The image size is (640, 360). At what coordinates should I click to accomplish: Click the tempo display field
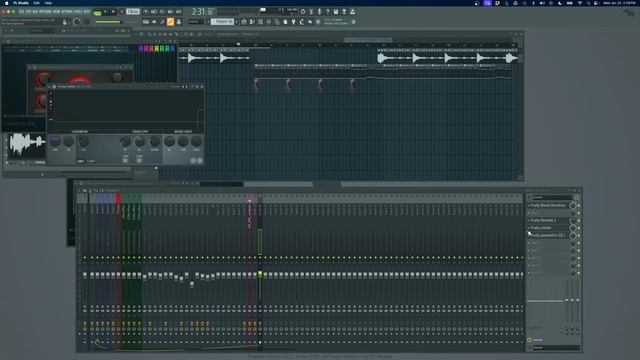[133, 12]
